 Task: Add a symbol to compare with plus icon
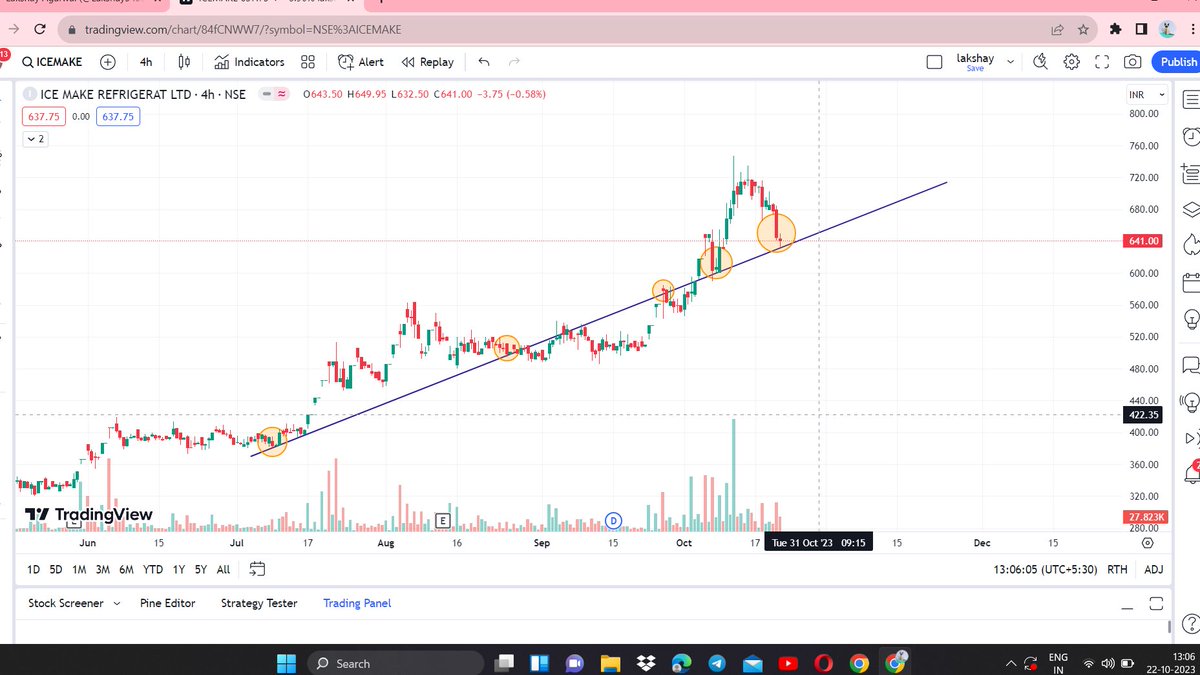[108, 62]
